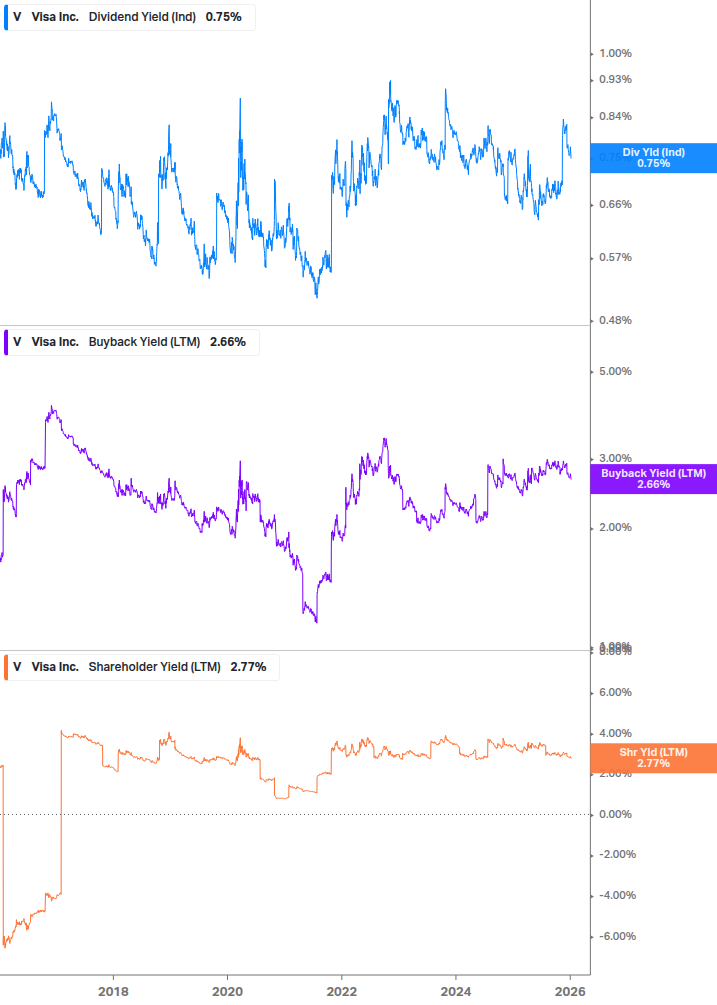Viewport: 717px width, 1005px height.
Task: Click the blue color bar on the Dividend Yield legend
Action: point(6,17)
